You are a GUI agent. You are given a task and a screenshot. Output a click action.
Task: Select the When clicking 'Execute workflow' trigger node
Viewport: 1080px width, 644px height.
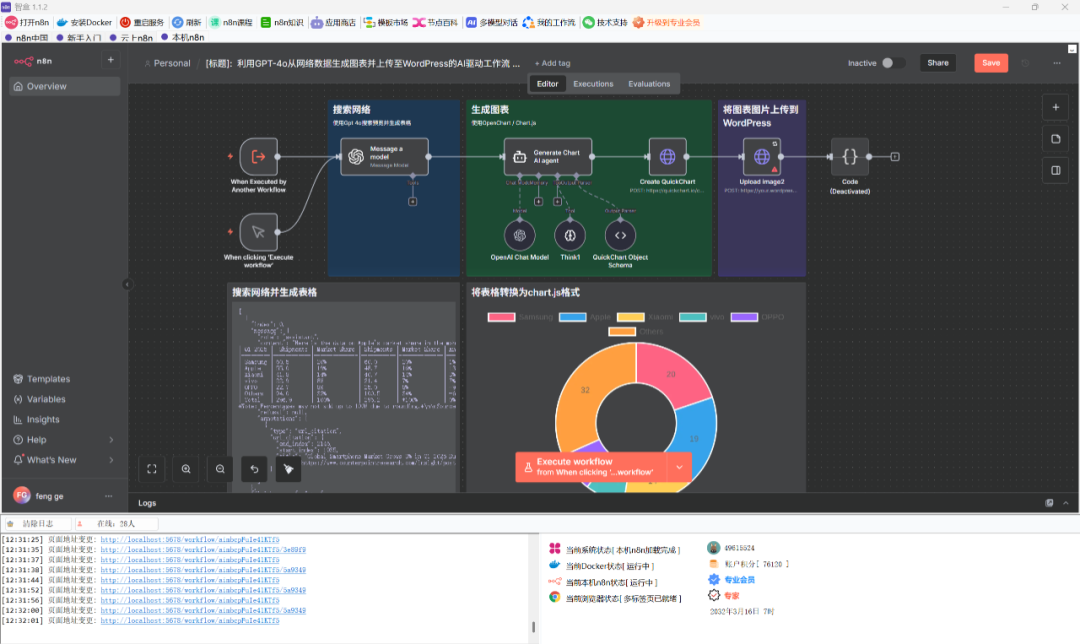(x=258, y=232)
